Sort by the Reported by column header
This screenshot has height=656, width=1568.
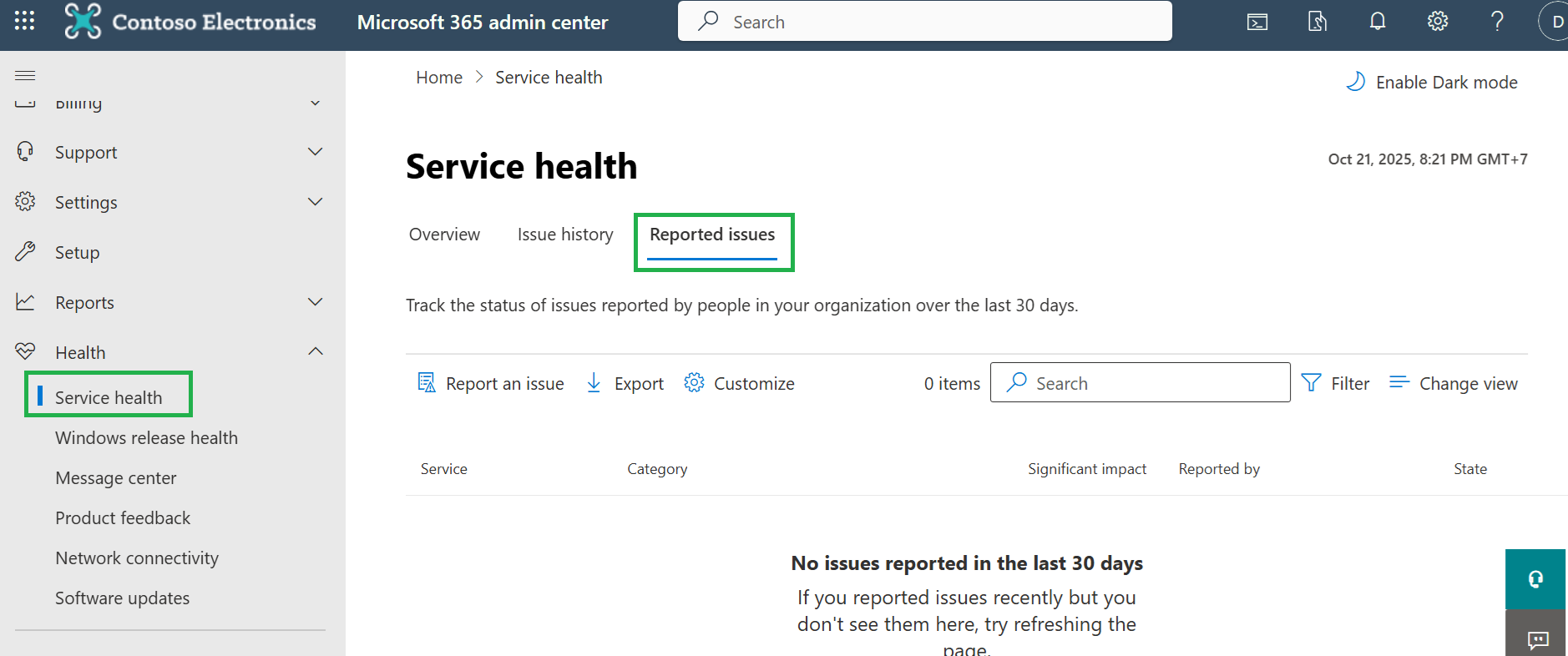click(x=1219, y=469)
